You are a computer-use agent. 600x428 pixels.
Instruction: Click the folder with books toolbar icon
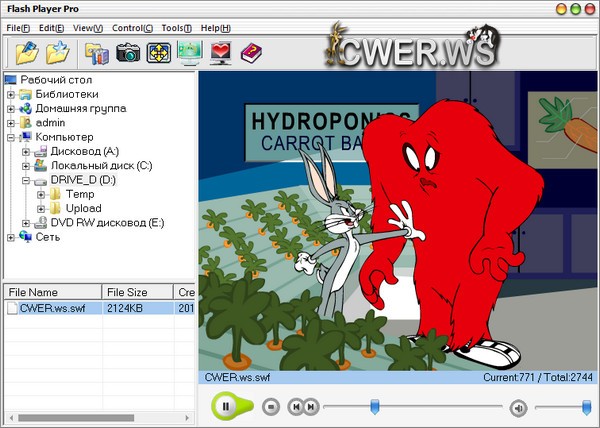coord(97,53)
